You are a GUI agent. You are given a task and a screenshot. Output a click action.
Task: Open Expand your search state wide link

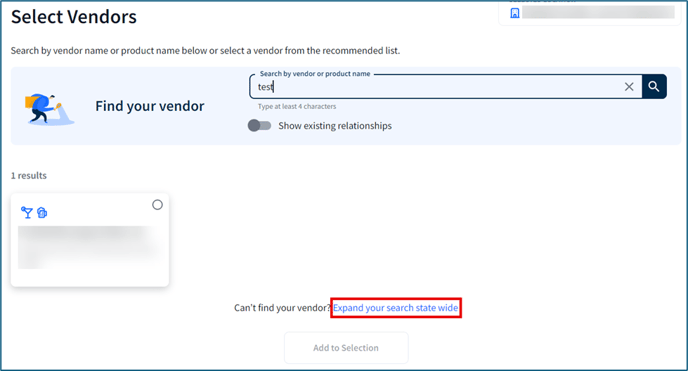395,308
